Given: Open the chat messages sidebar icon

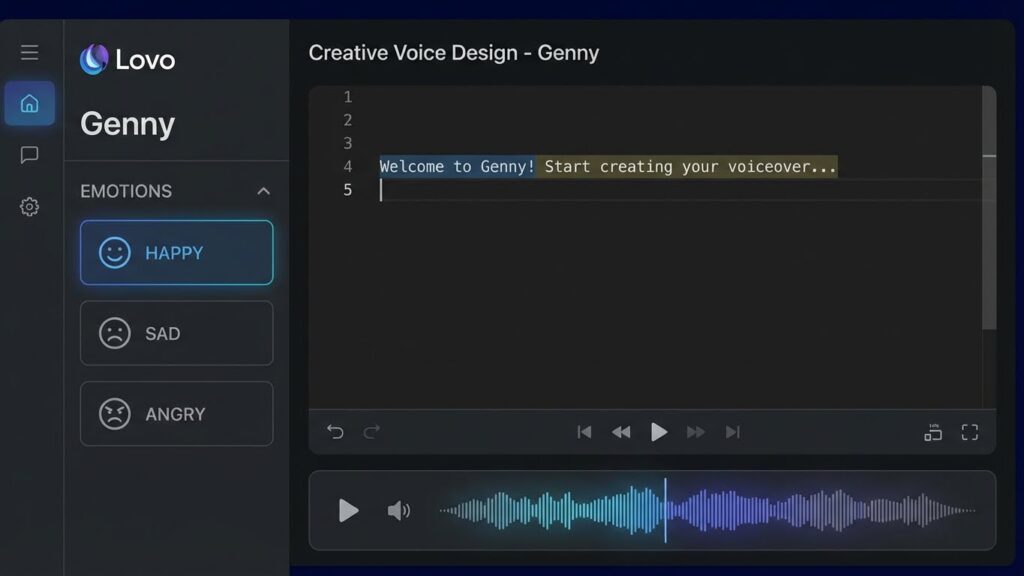Looking at the screenshot, I should point(29,155).
